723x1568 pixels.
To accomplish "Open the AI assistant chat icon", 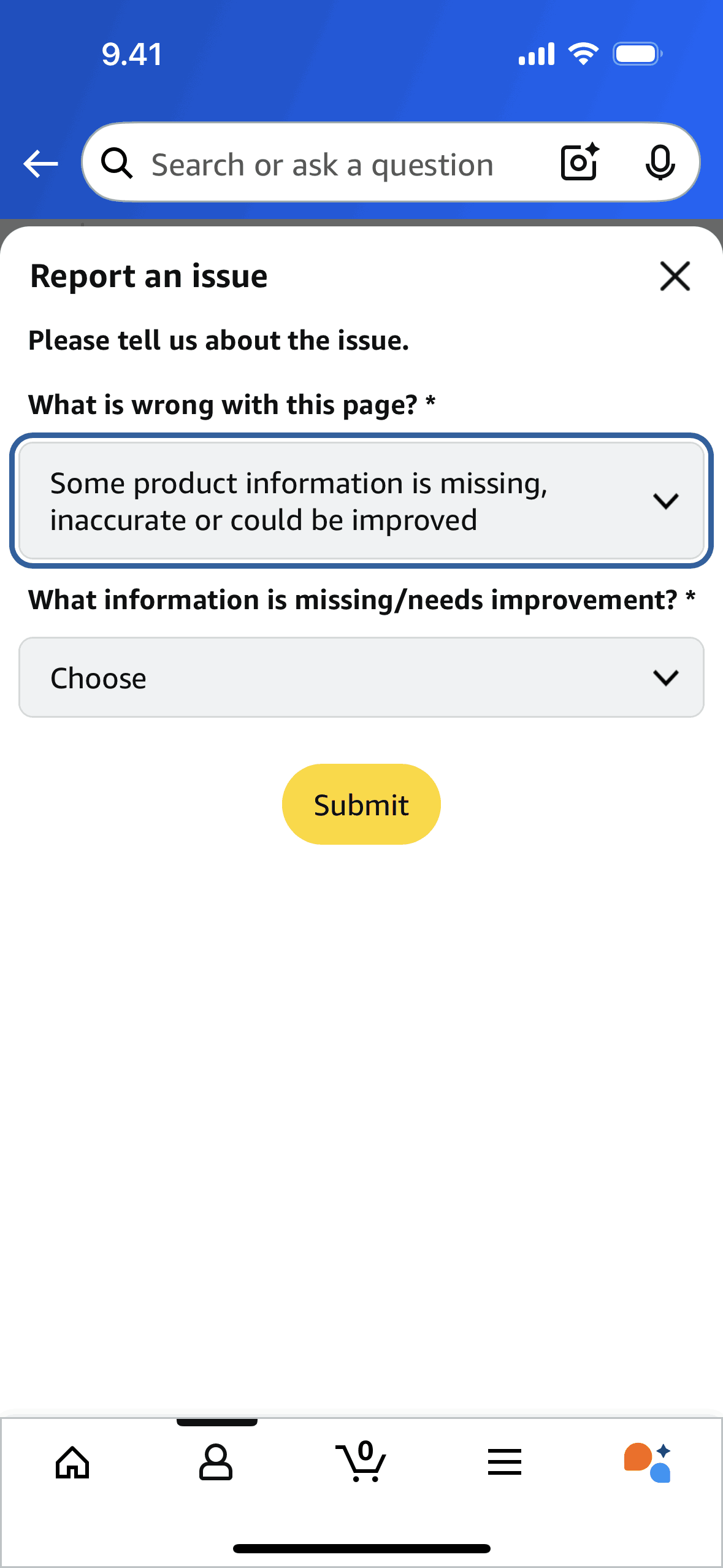I will tap(648, 1462).
